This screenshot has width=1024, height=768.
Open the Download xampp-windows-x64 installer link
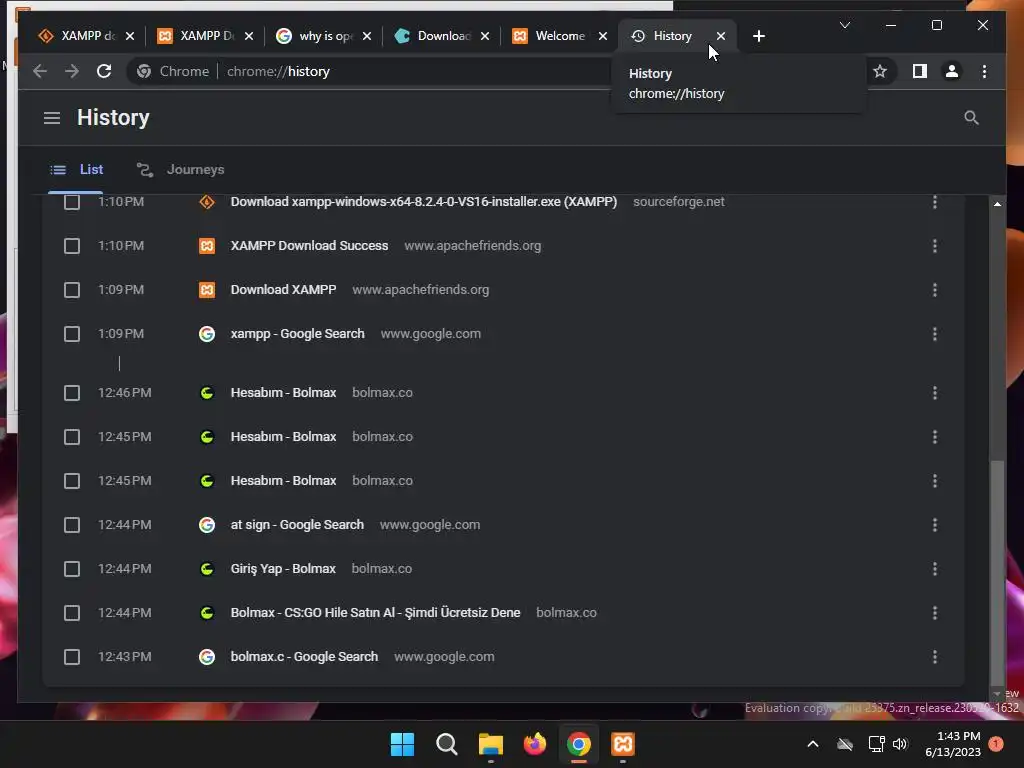(x=424, y=202)
